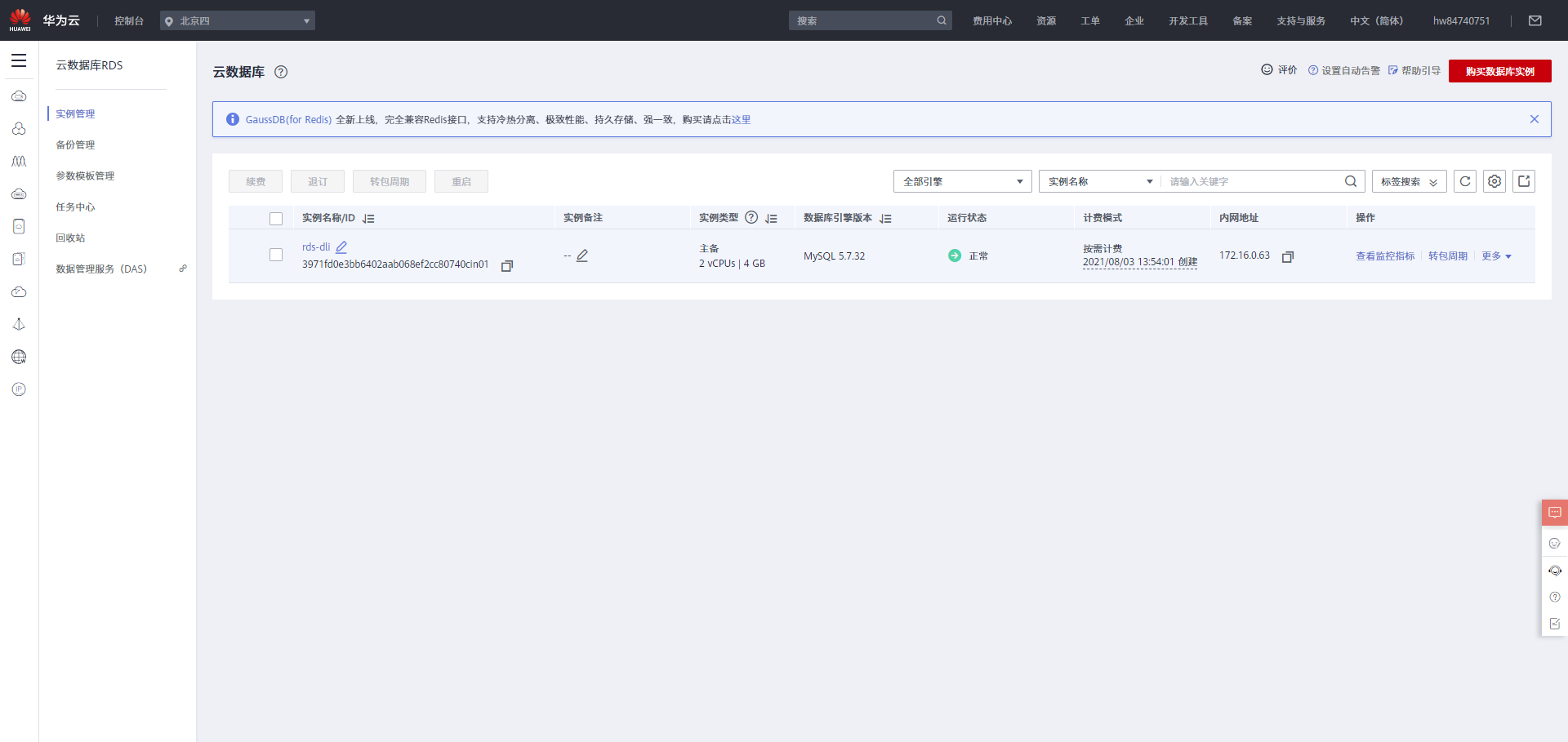Screen dimensions: 1568x742
Task: Open 工单 in the top navigation
Action: click(x=1090, y=21)
